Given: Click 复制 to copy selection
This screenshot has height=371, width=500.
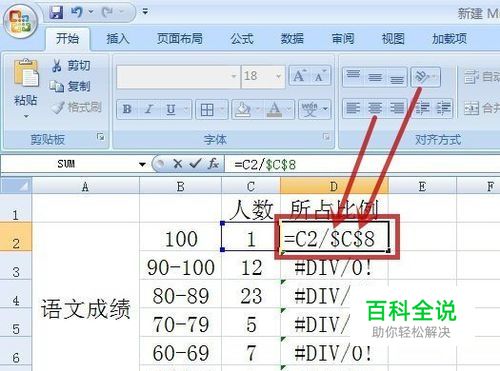Looking at the screenshot, I should click(70, 86).
